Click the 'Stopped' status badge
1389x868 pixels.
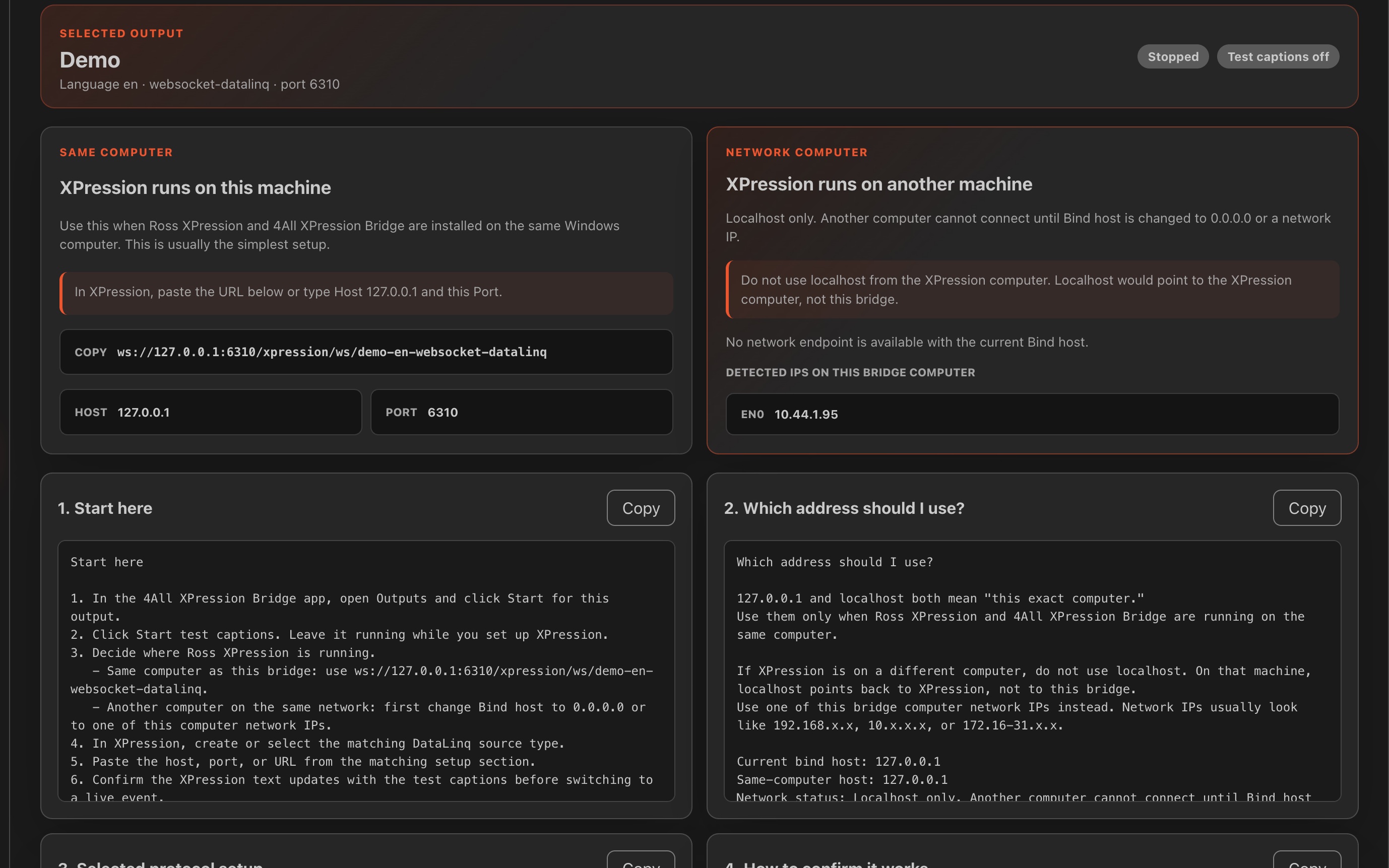click(x=1172, y=57)
